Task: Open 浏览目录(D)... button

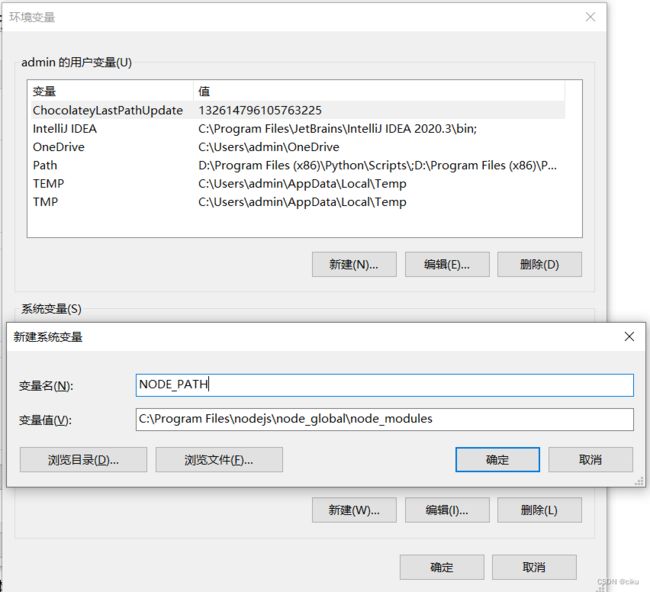Action: (x=83, y=459)
